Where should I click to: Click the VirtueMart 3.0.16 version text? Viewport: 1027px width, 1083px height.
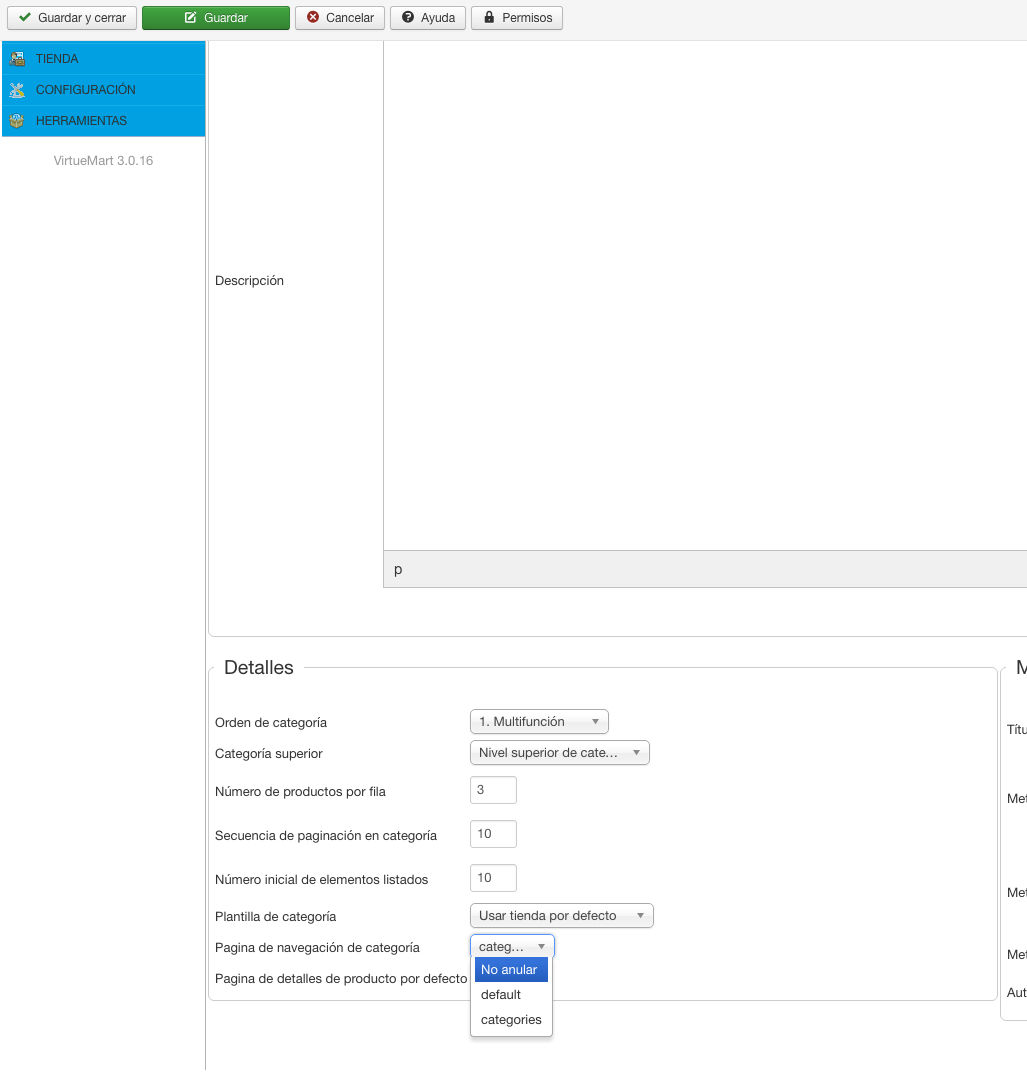(x=104, y=160)
